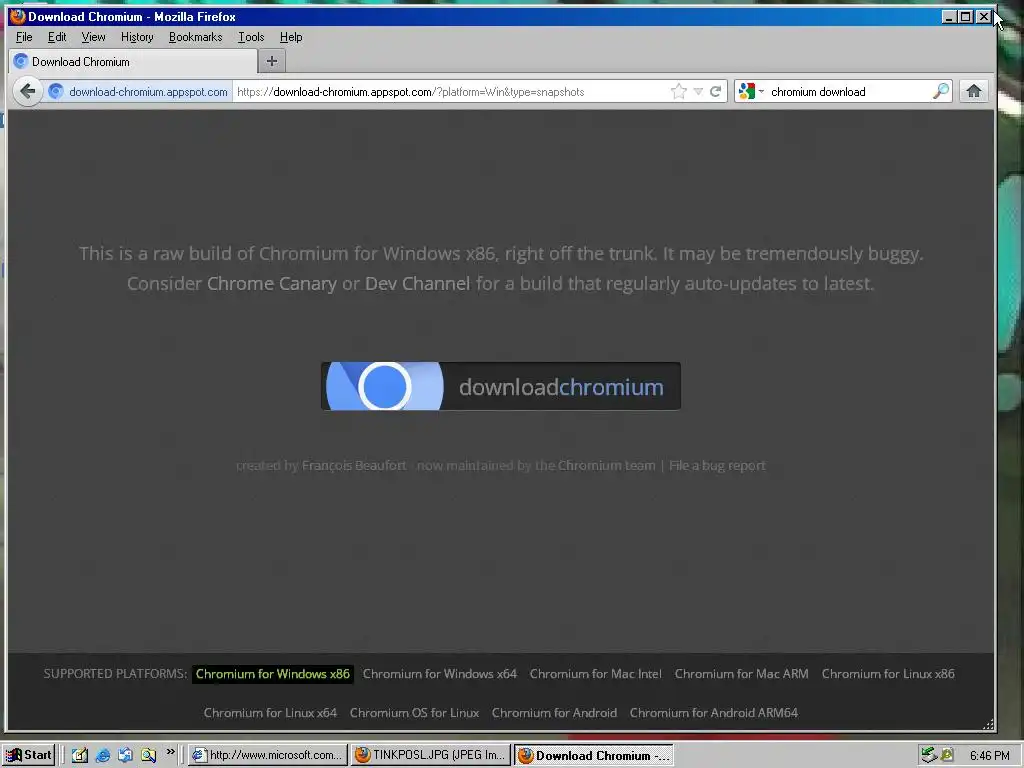1024x768 pixels.
Task: Open the File menu
Action: pyautogui.click(x=24, y=37)
